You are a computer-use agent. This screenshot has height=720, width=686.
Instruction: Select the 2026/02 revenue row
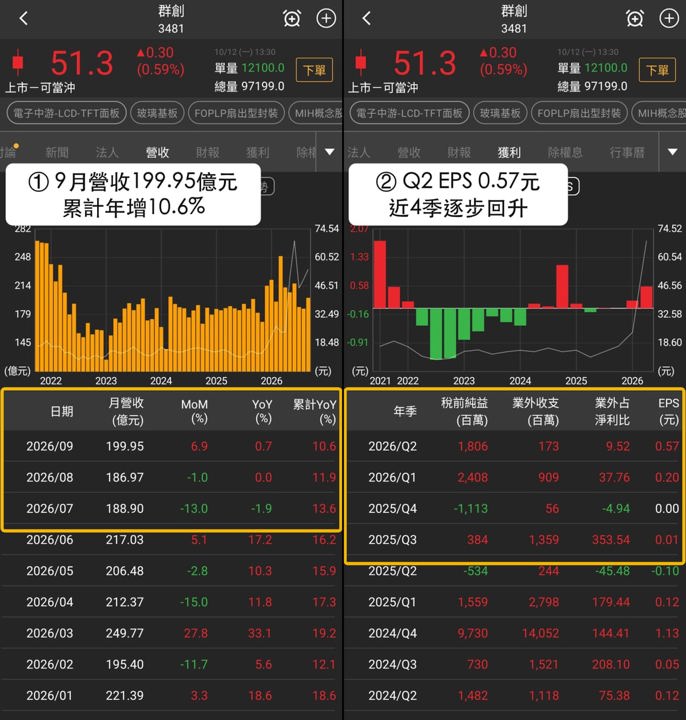(171, 664)
